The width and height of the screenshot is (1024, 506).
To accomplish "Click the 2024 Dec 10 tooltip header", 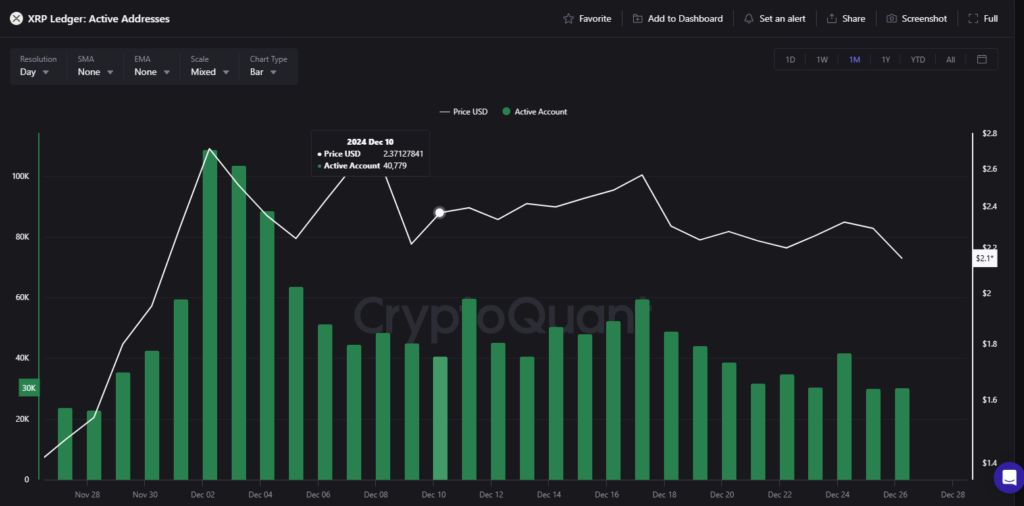I will [370, 141].
